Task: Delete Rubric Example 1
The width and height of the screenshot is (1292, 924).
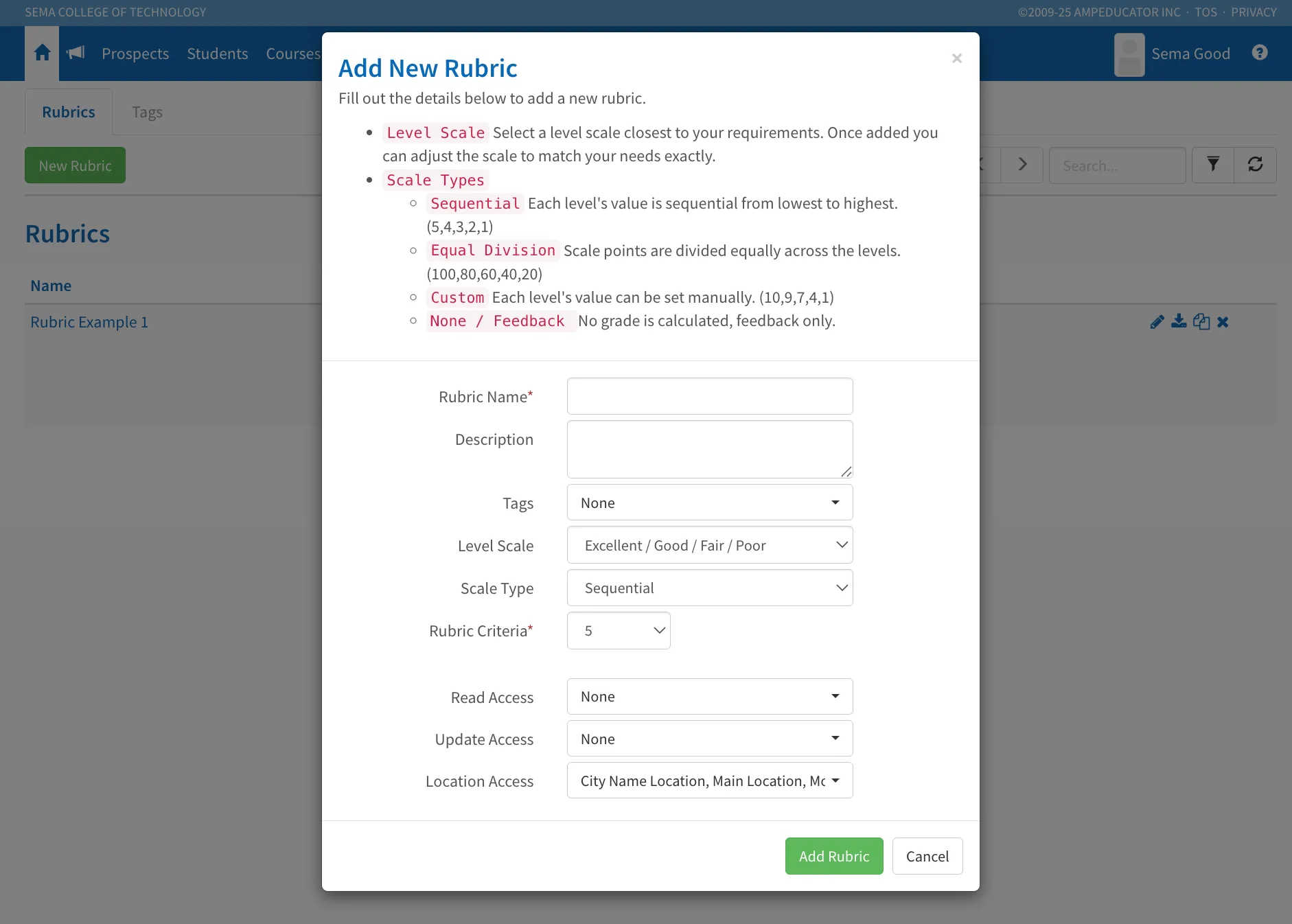Action: [1223, 322]
